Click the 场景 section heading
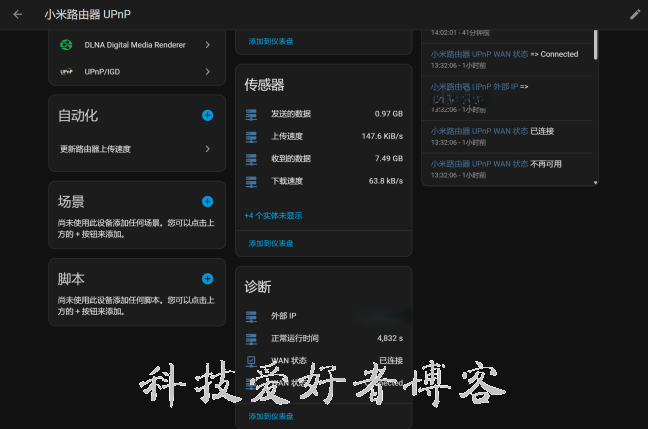Screen dimensions: 648x429 pos(71,202)
